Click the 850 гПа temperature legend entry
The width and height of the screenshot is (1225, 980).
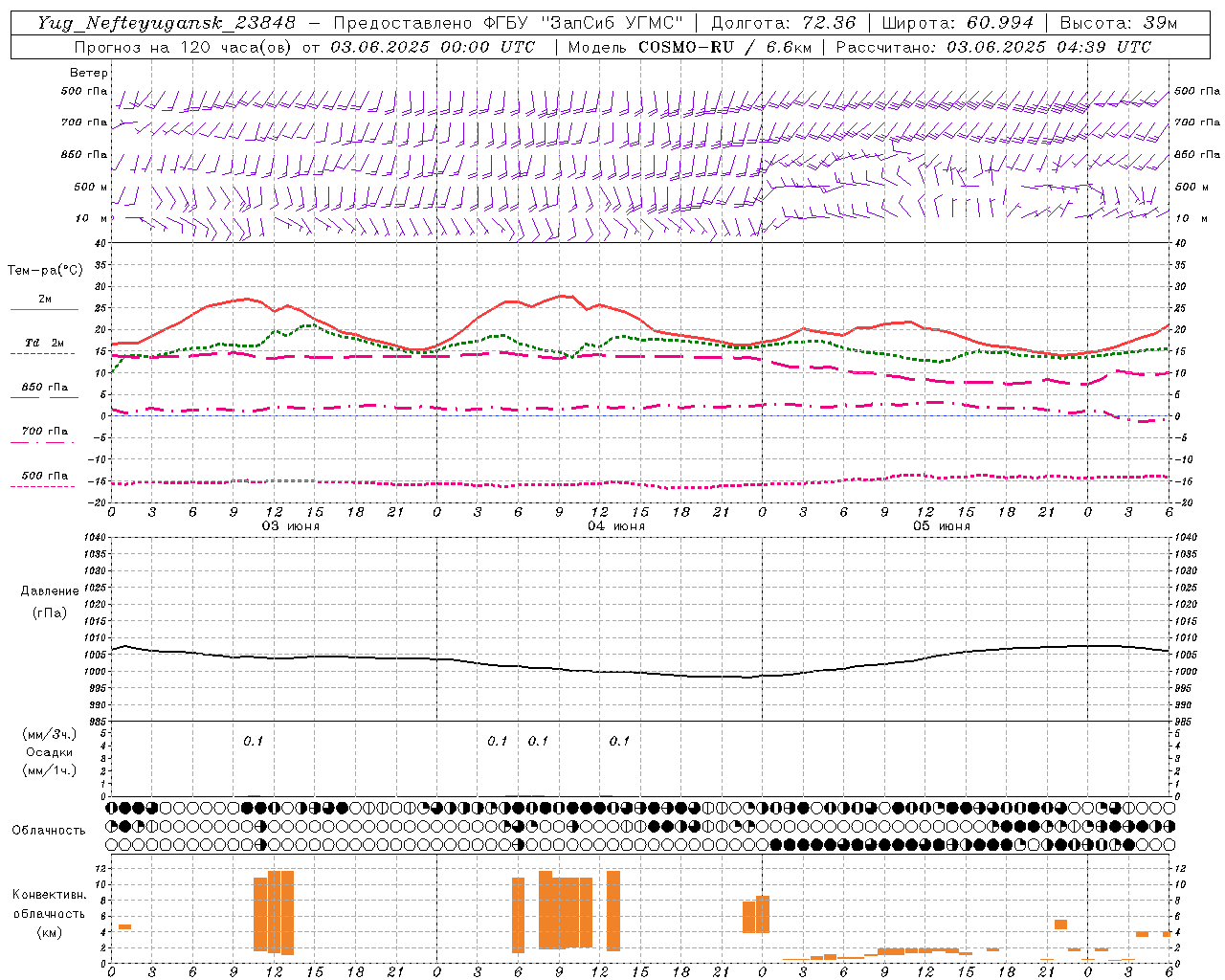click(45, 388)
